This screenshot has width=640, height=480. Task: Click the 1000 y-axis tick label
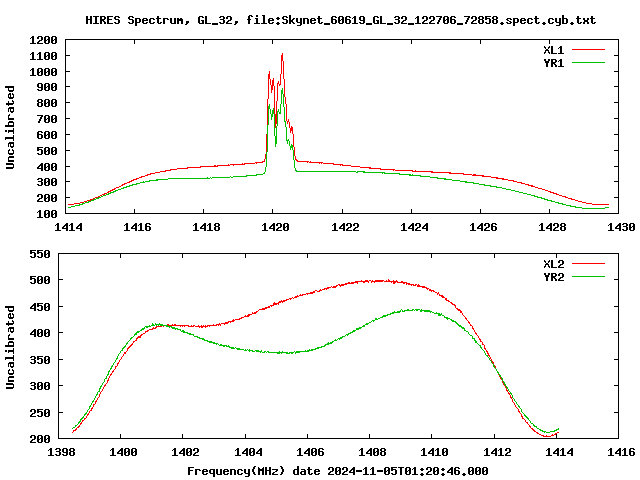click(x=43, y=72)
